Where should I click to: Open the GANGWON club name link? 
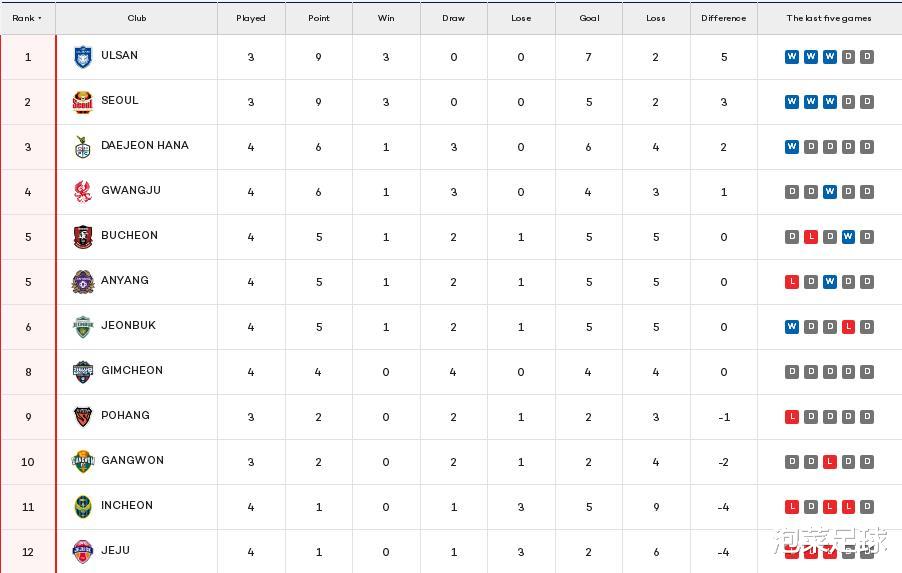(x=132, y=461)
